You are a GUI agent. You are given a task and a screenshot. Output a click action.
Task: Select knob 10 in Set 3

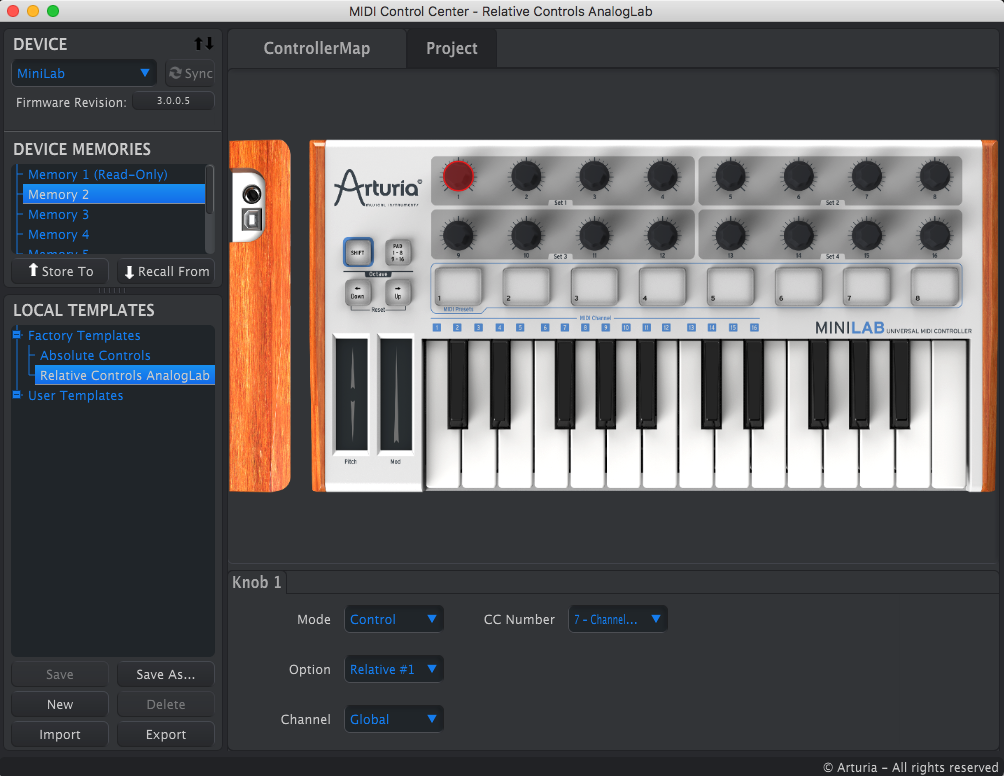[x=526, y=234]
